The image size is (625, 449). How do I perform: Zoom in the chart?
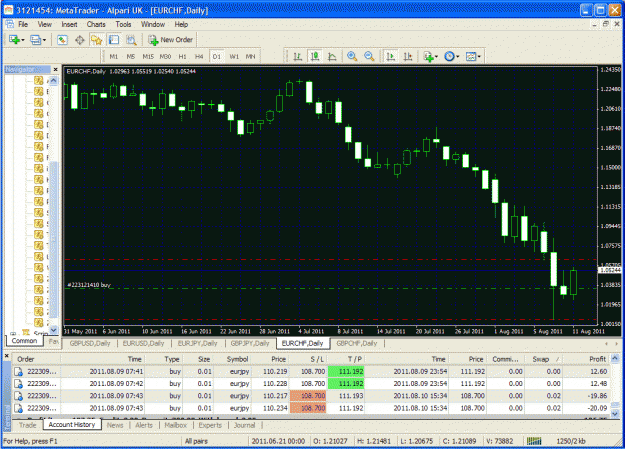[x=352, y=57]
